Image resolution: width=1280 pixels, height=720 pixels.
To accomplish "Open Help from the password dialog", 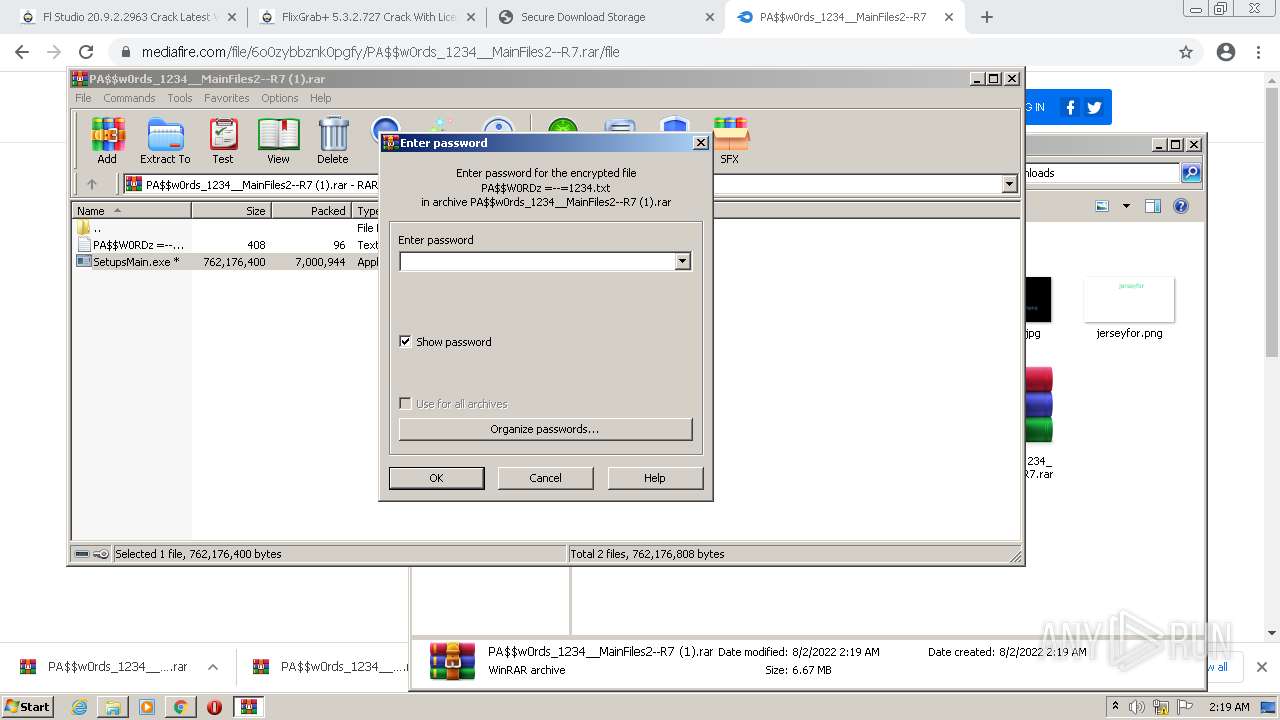I will [654, 478].
